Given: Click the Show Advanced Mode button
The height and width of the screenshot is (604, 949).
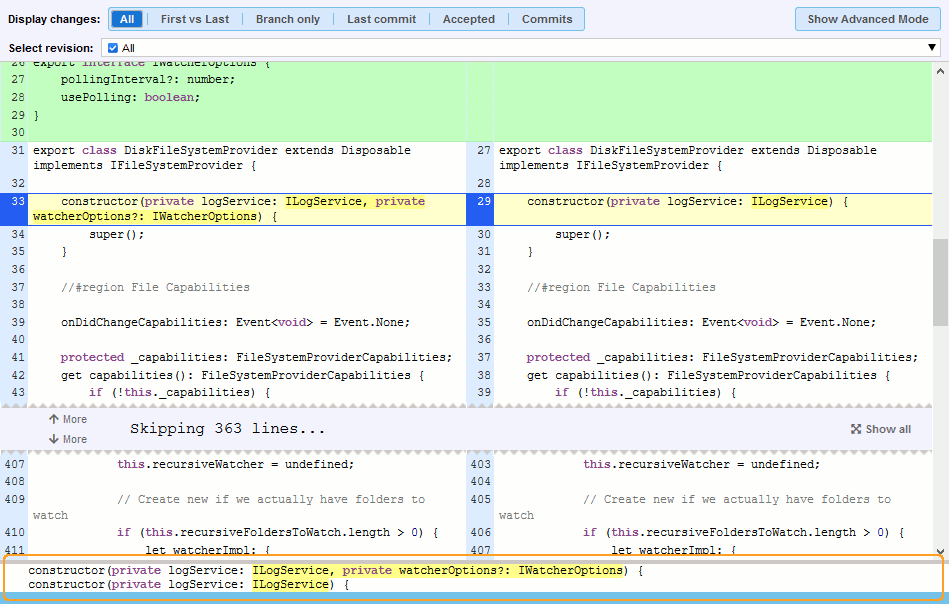Looking at the screenshot, I should (x=867, y=19).
